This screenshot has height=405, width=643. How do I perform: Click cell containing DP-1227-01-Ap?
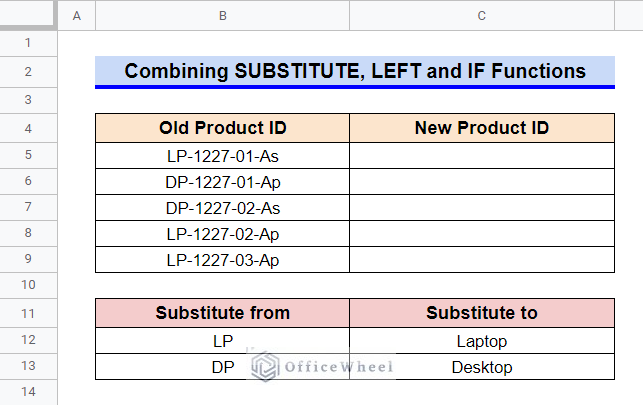[223, 182]
